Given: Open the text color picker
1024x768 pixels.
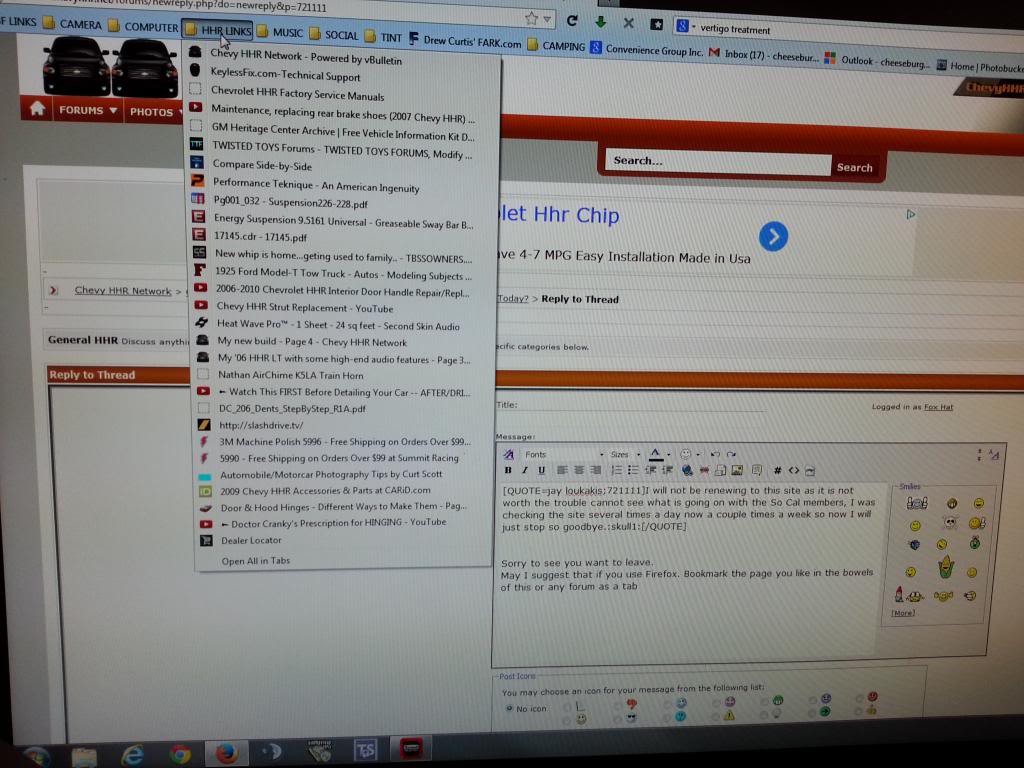Looking at the screenshot, I should pos(656,454).
